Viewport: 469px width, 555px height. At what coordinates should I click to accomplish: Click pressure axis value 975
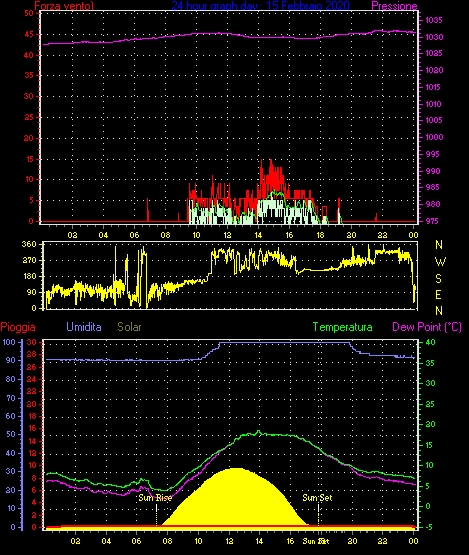(433, 221)
